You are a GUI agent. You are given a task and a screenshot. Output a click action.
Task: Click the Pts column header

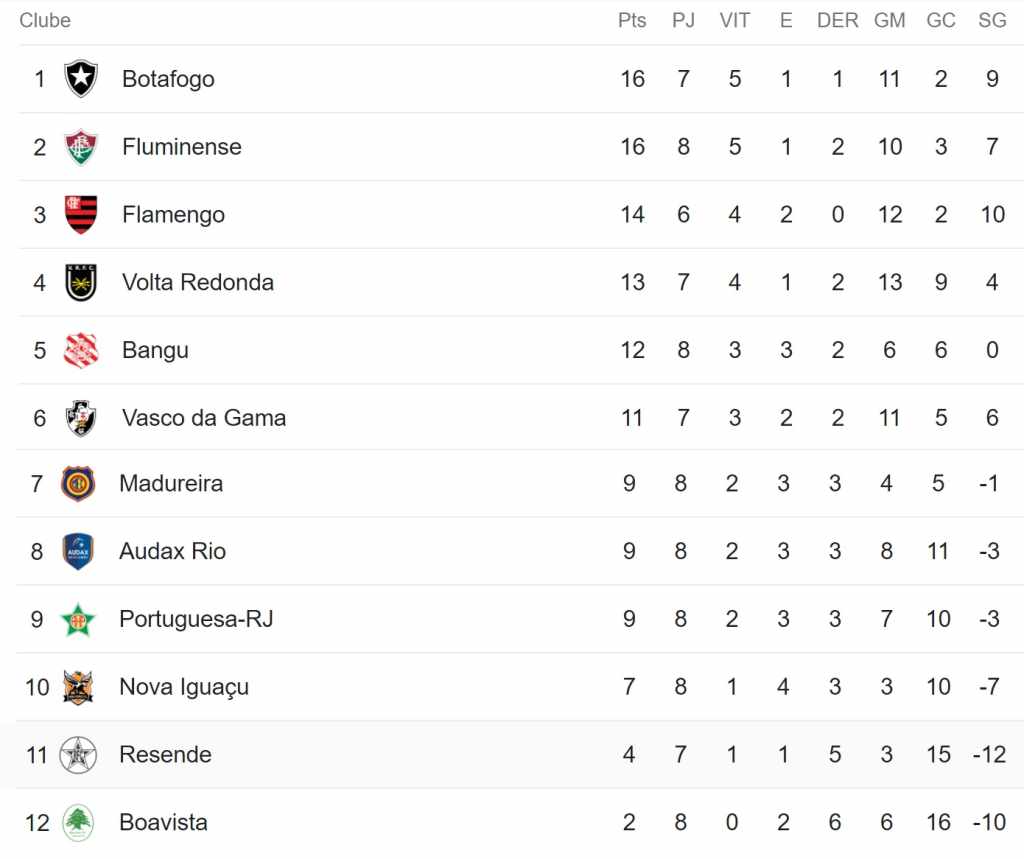pyautogui.click(x=632, y=20)
